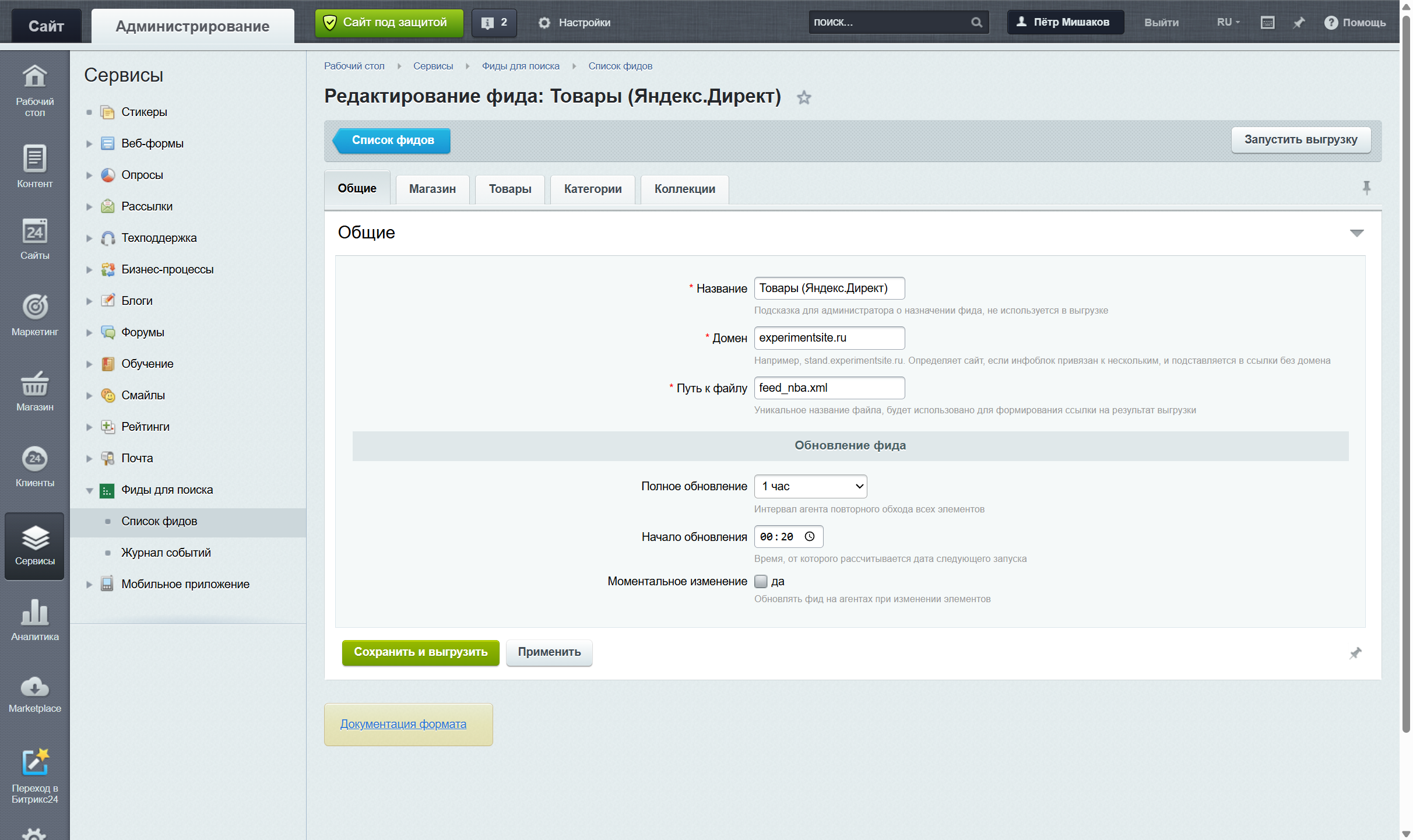Add page to favorites with star icon

click(804, 97)
